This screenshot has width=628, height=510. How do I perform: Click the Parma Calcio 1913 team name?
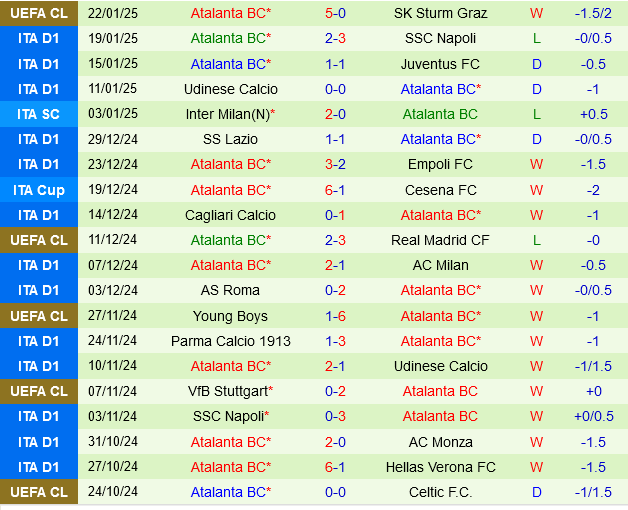(x=230, y=341)
